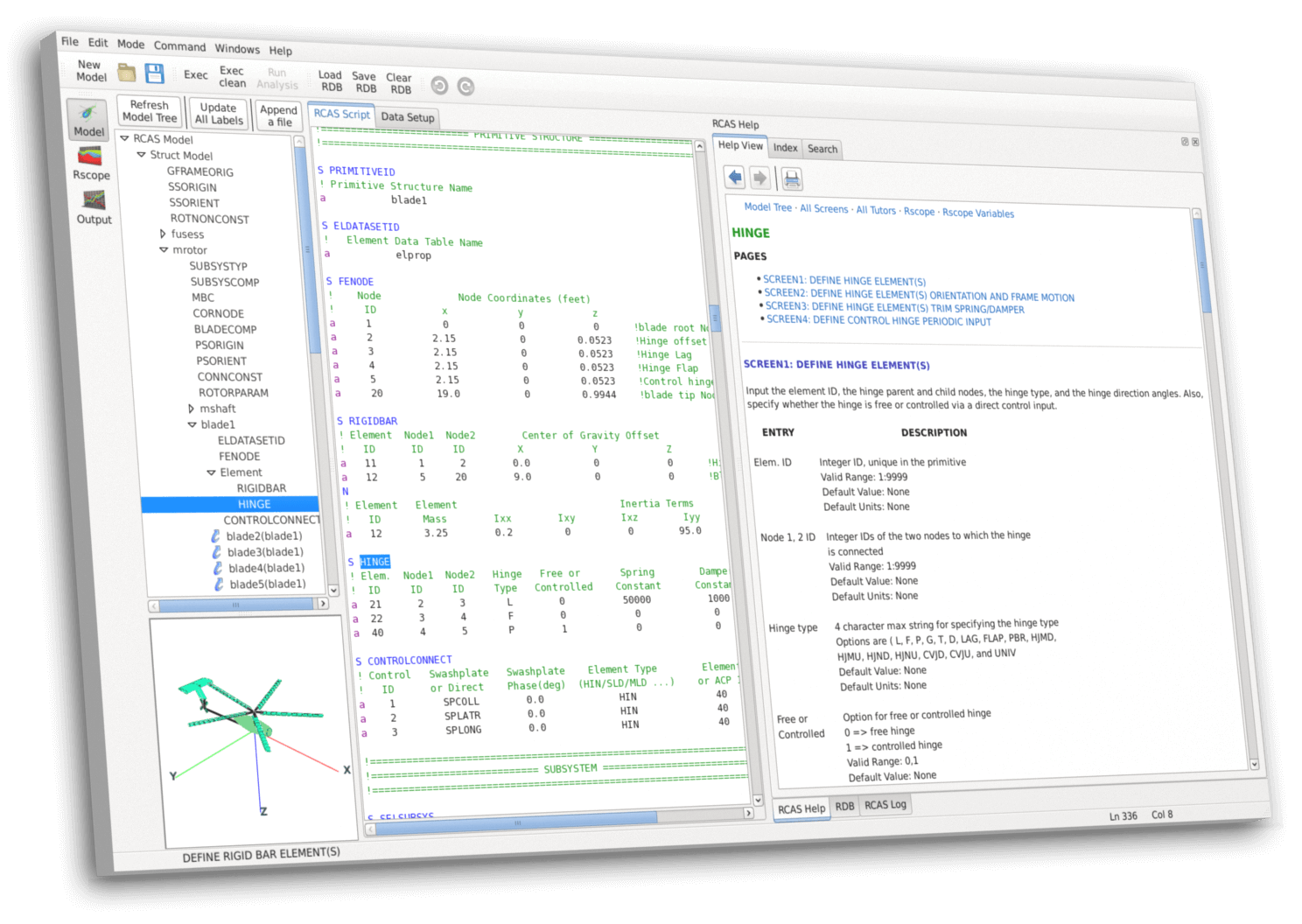Expand the mshaft tree node

pyautogui.click(x=191, y=409)
